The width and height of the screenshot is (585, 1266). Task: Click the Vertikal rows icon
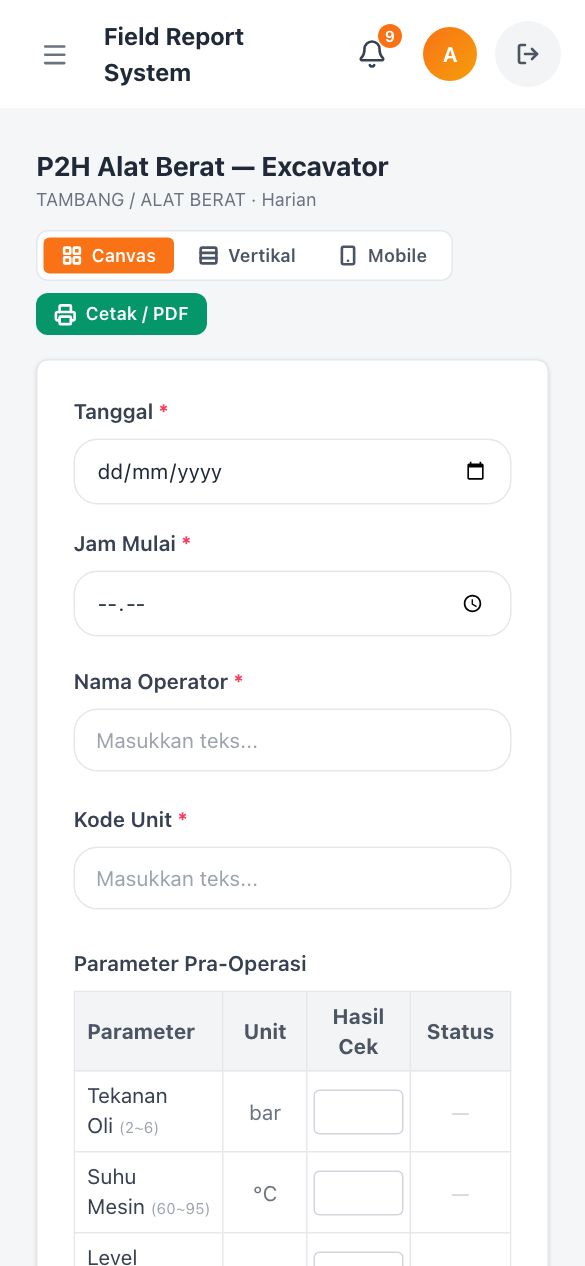click(x=208, y=256)
